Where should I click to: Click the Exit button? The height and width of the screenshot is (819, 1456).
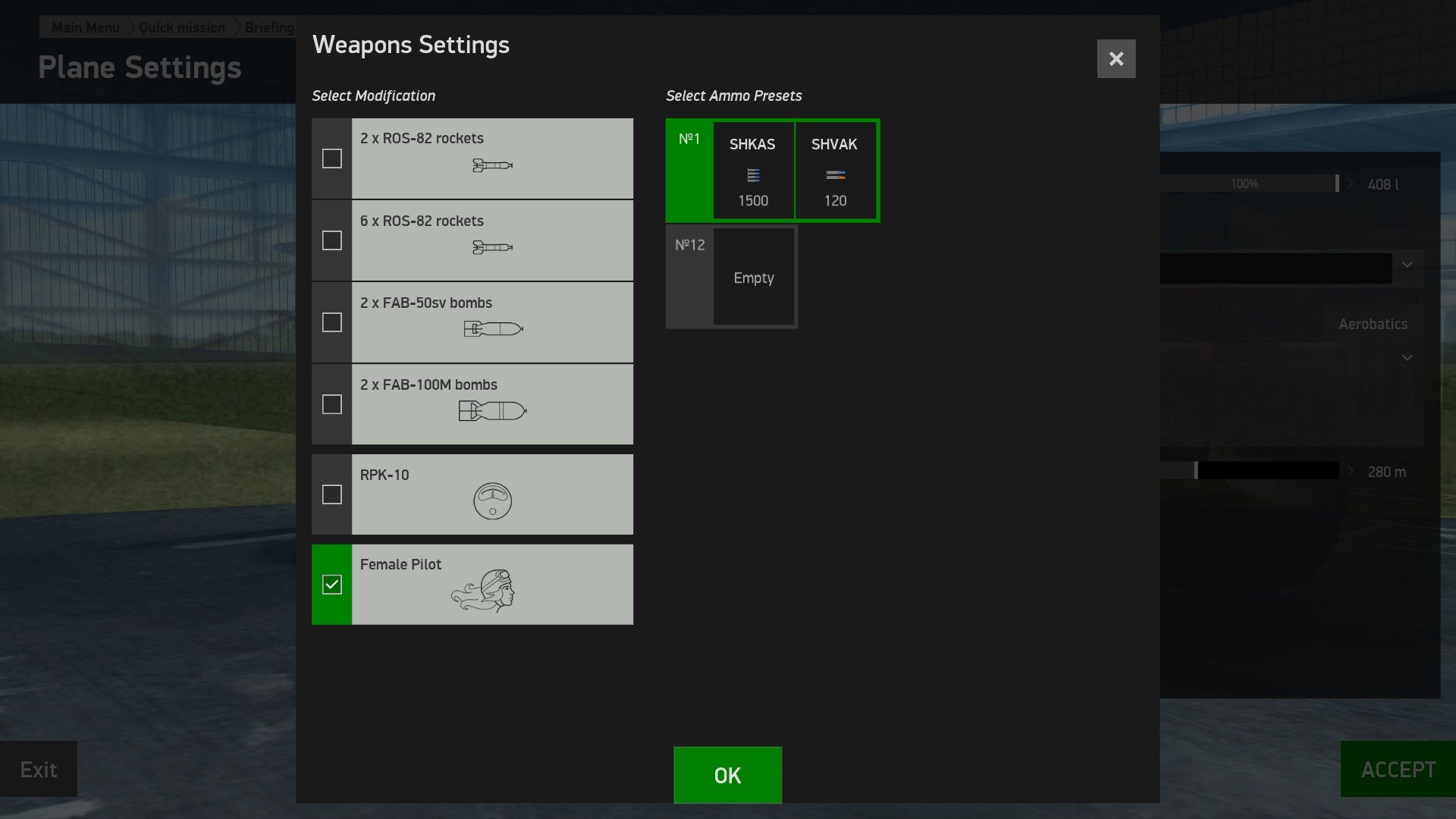coord(39,769)
